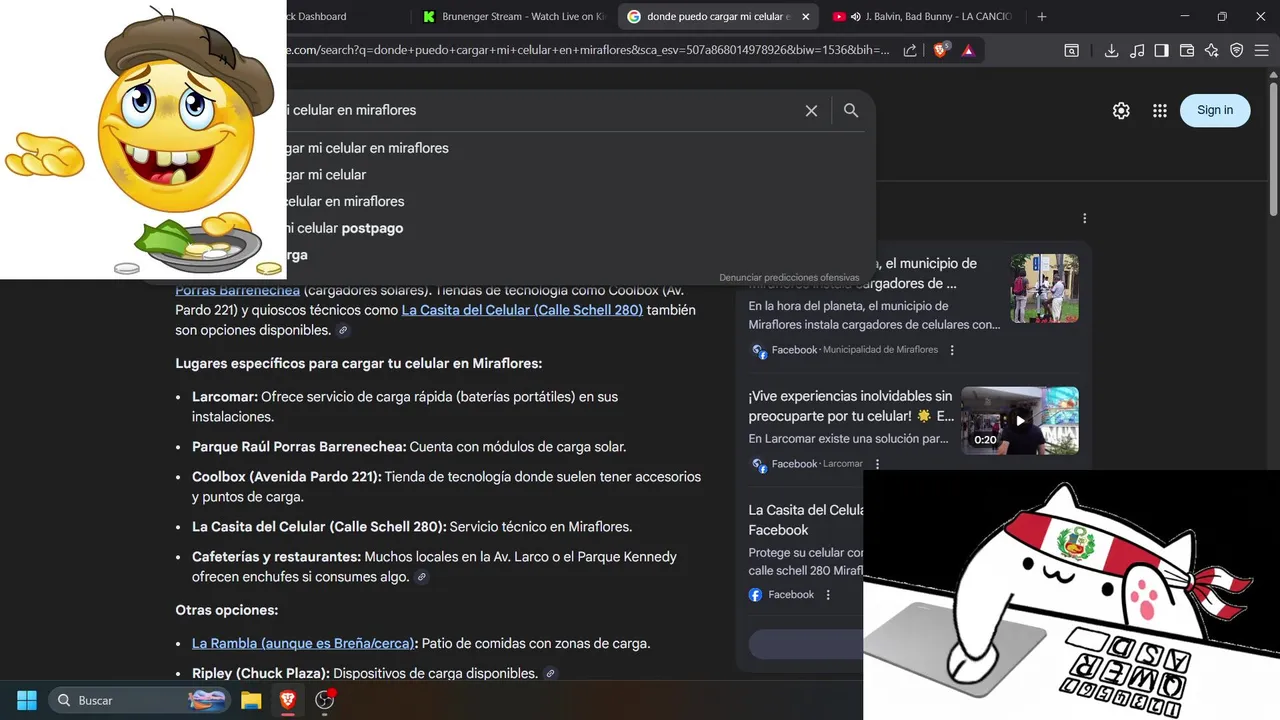The width and height of the screenshot is (1280, 720).
Task: Open the Google apps grid
Action: tap(1160, 111)
